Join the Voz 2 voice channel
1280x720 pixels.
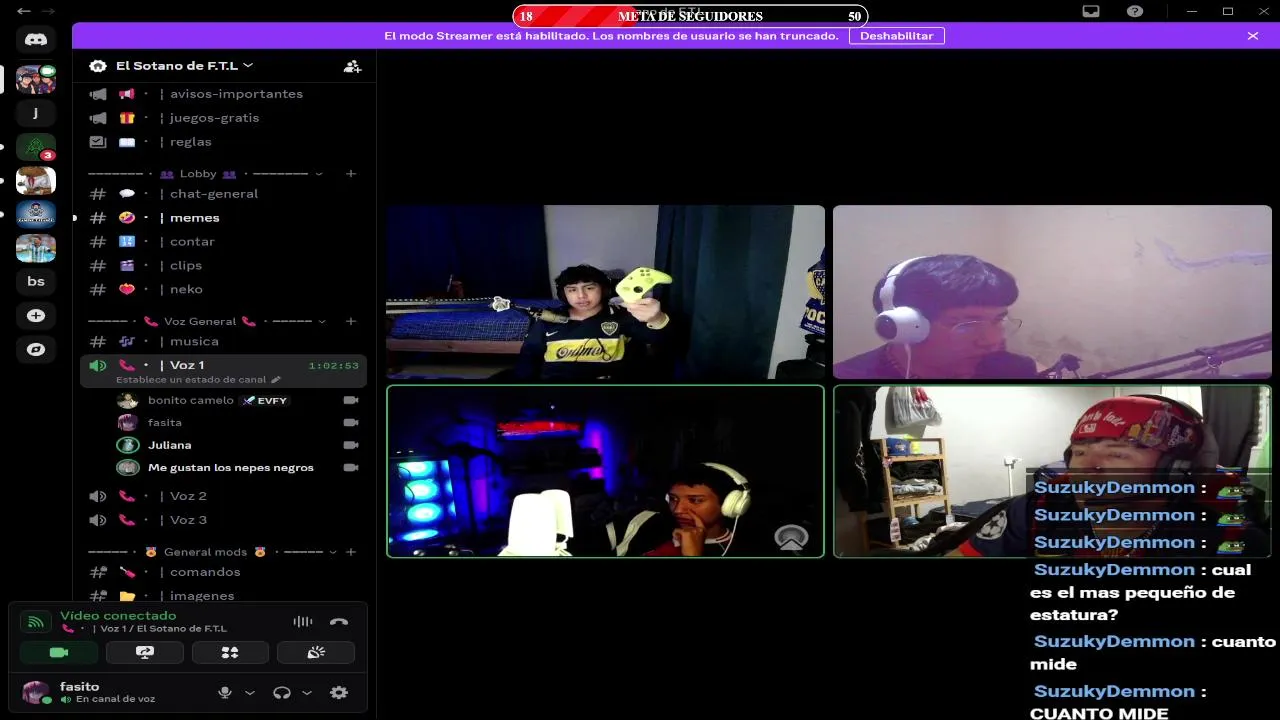point(223,496)
